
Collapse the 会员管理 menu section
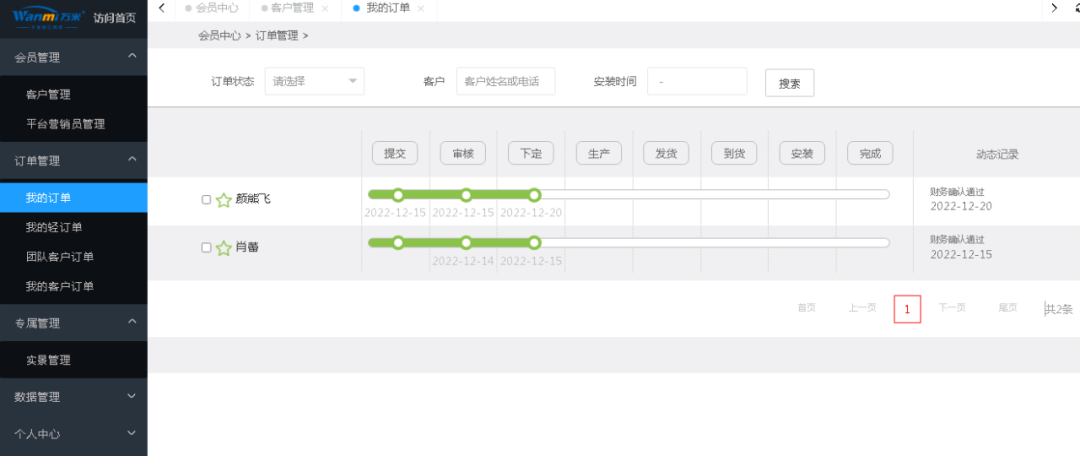pos(132,56)
